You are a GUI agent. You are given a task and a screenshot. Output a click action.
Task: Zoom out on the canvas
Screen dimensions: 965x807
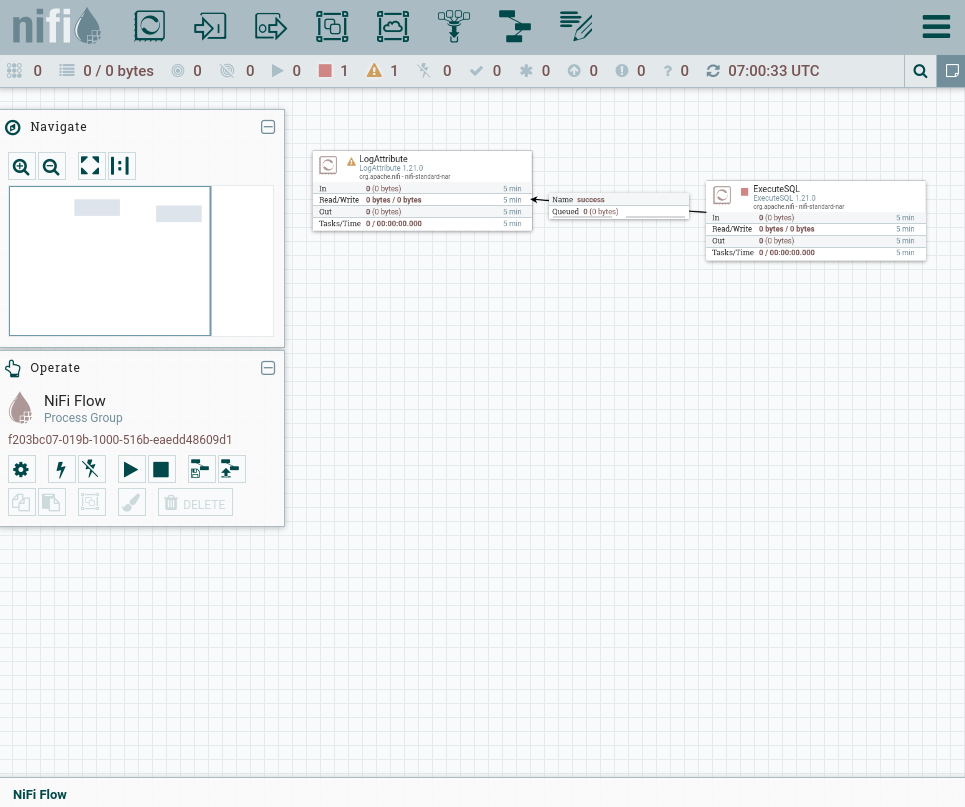[x=52, y=166]
